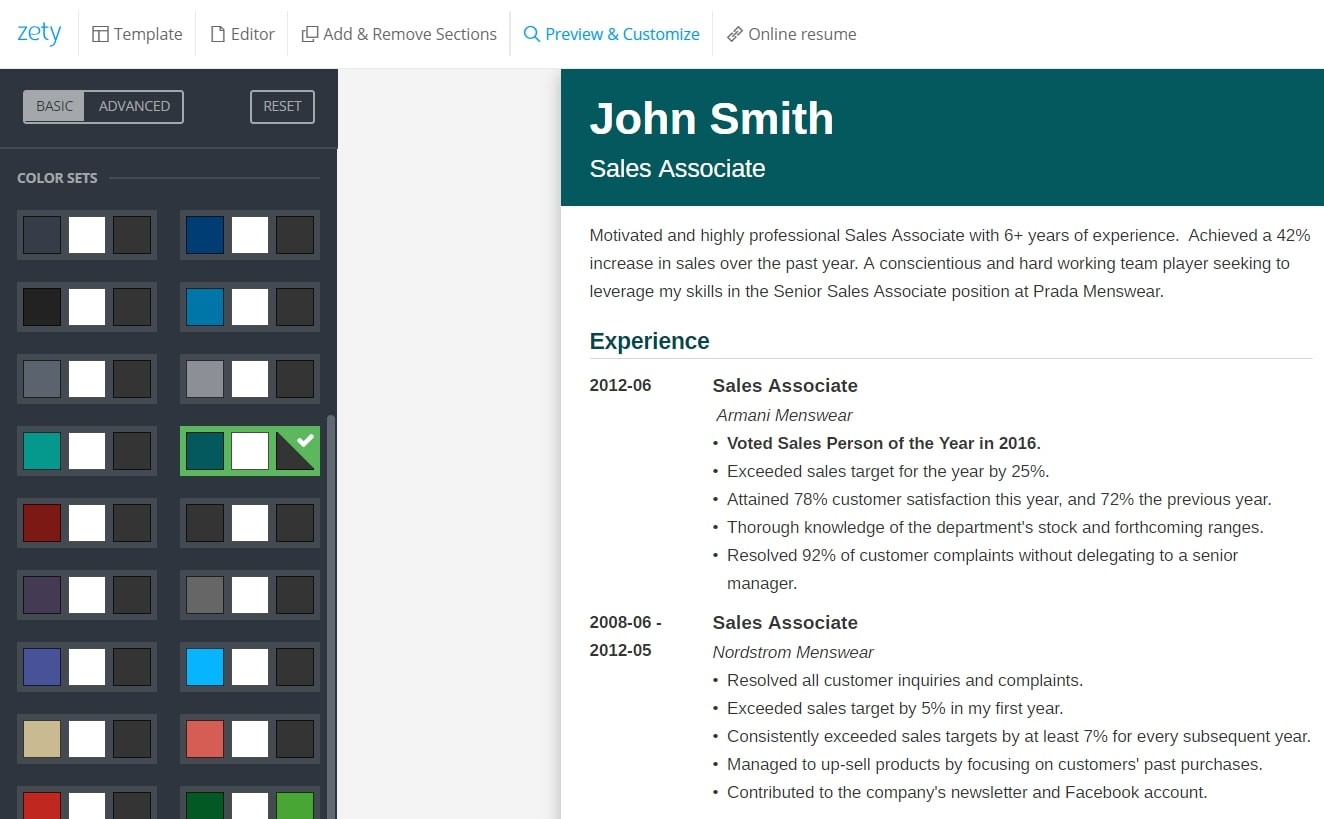Choose the indigo blue color set

(x=87, y=667)
